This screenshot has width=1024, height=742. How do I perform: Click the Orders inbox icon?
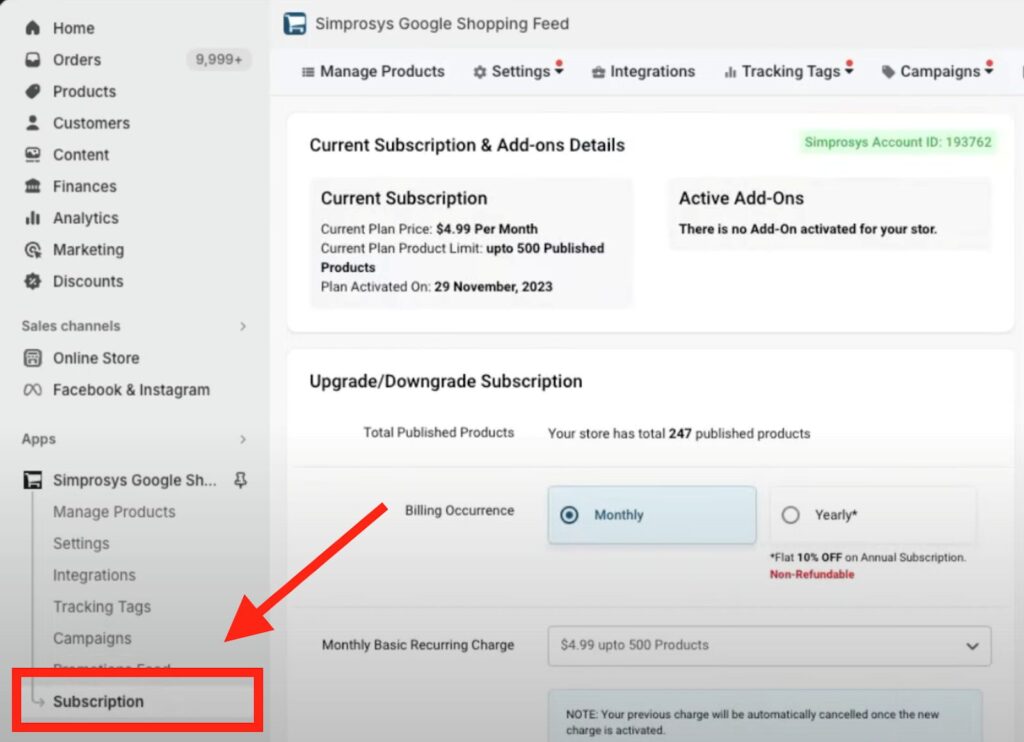point(33,59)
